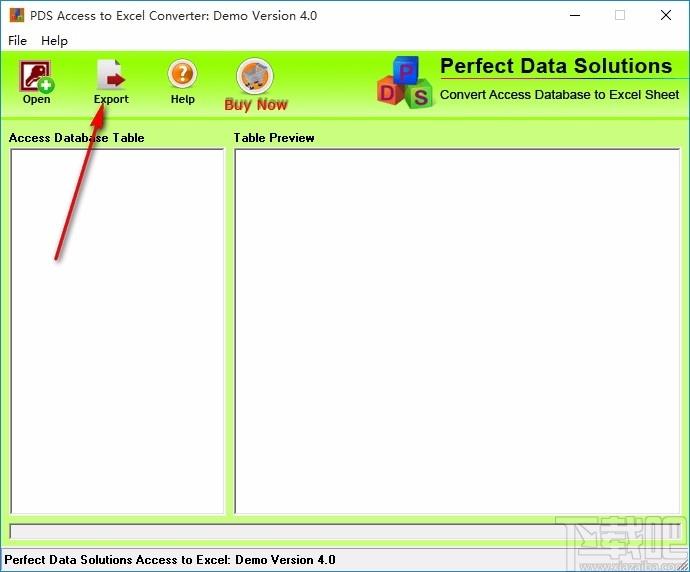Click the 'Access Database Table' heading
This screenshot has height=572, width=690.
pos(77,138)
